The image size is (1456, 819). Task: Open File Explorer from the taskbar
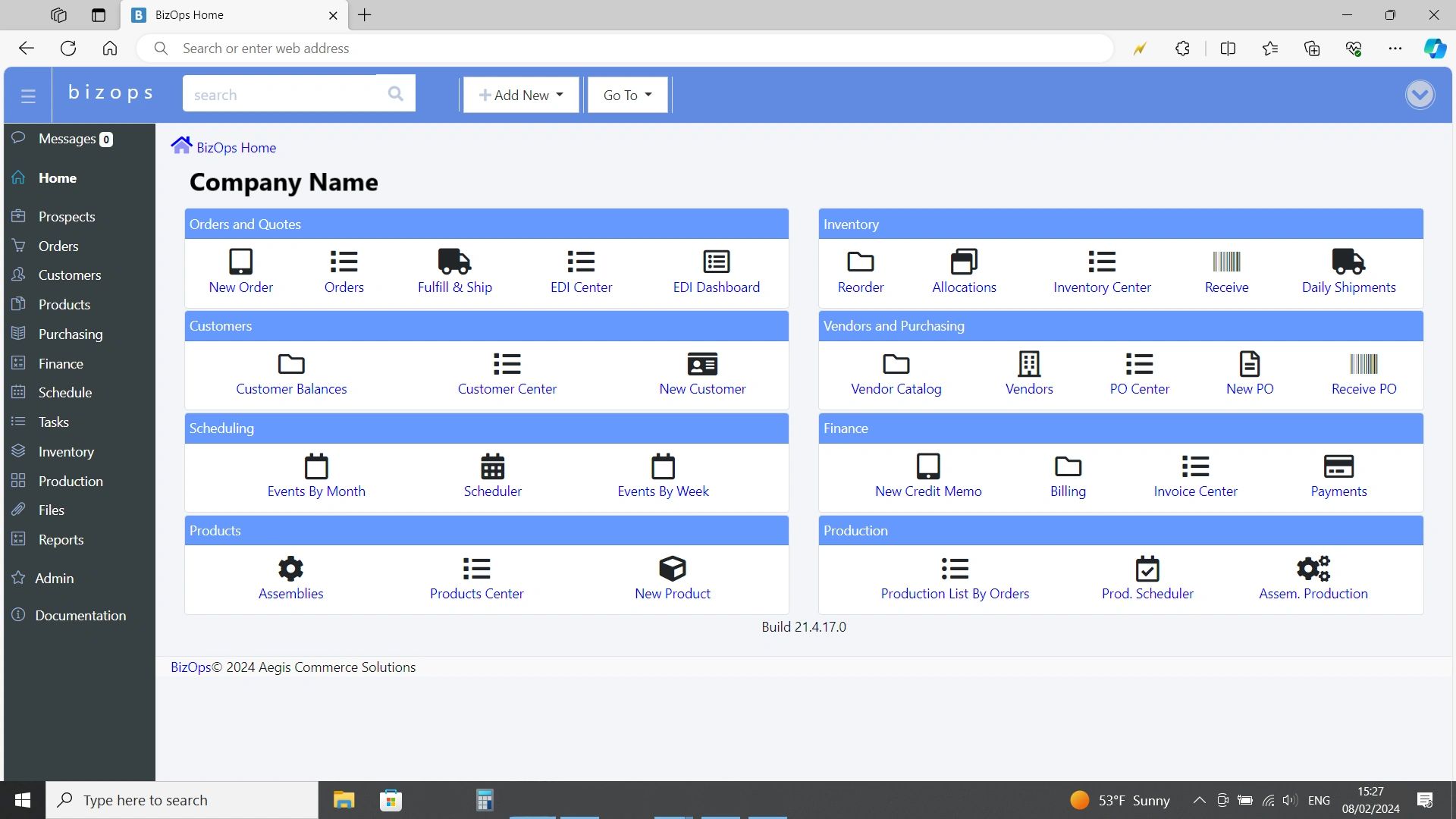coord(344,800)
